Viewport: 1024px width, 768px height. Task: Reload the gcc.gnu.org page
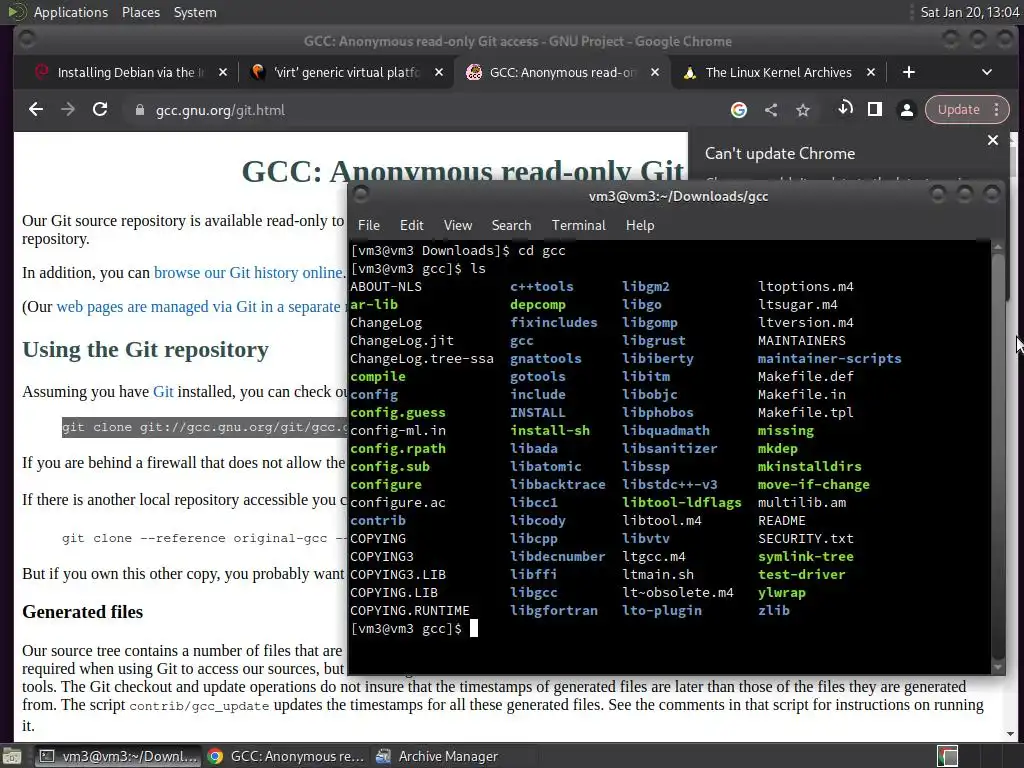[x=100, y=110]
